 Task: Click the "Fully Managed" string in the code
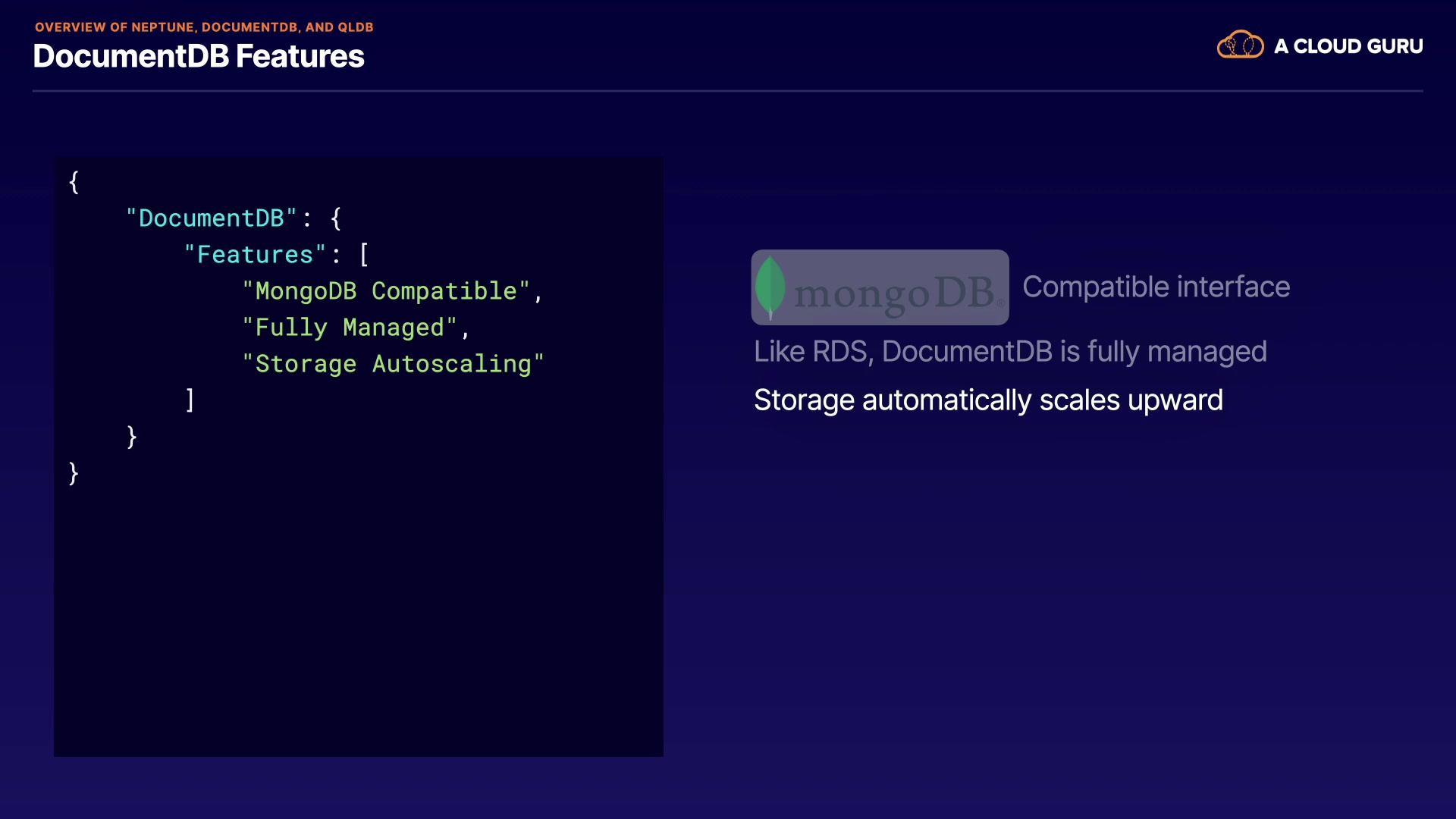pyautogui.click(x=350, y=328)
